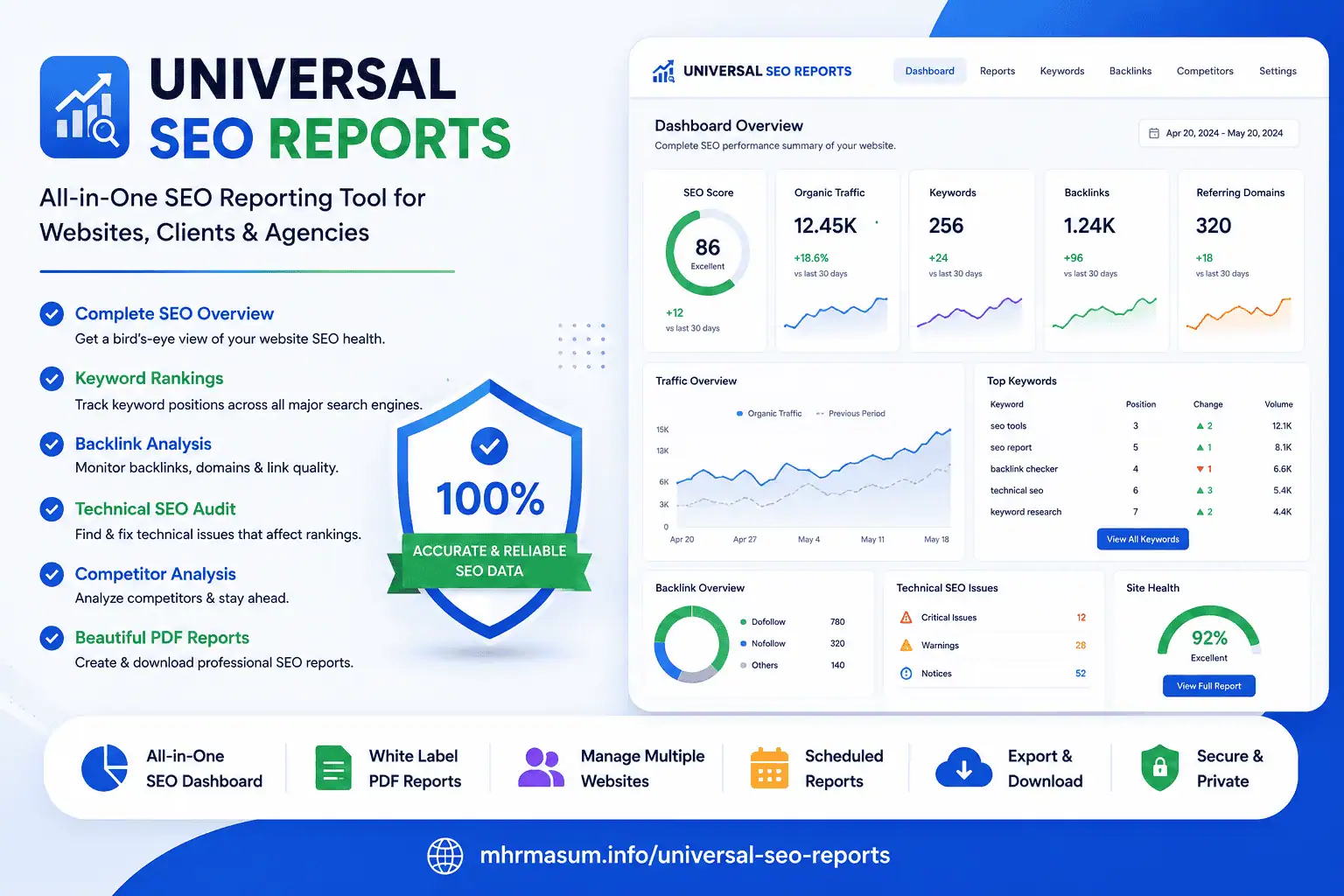Select the 'keyword research' keyword row
This screenshot has height=896, width=1344.
[1141, 512]
